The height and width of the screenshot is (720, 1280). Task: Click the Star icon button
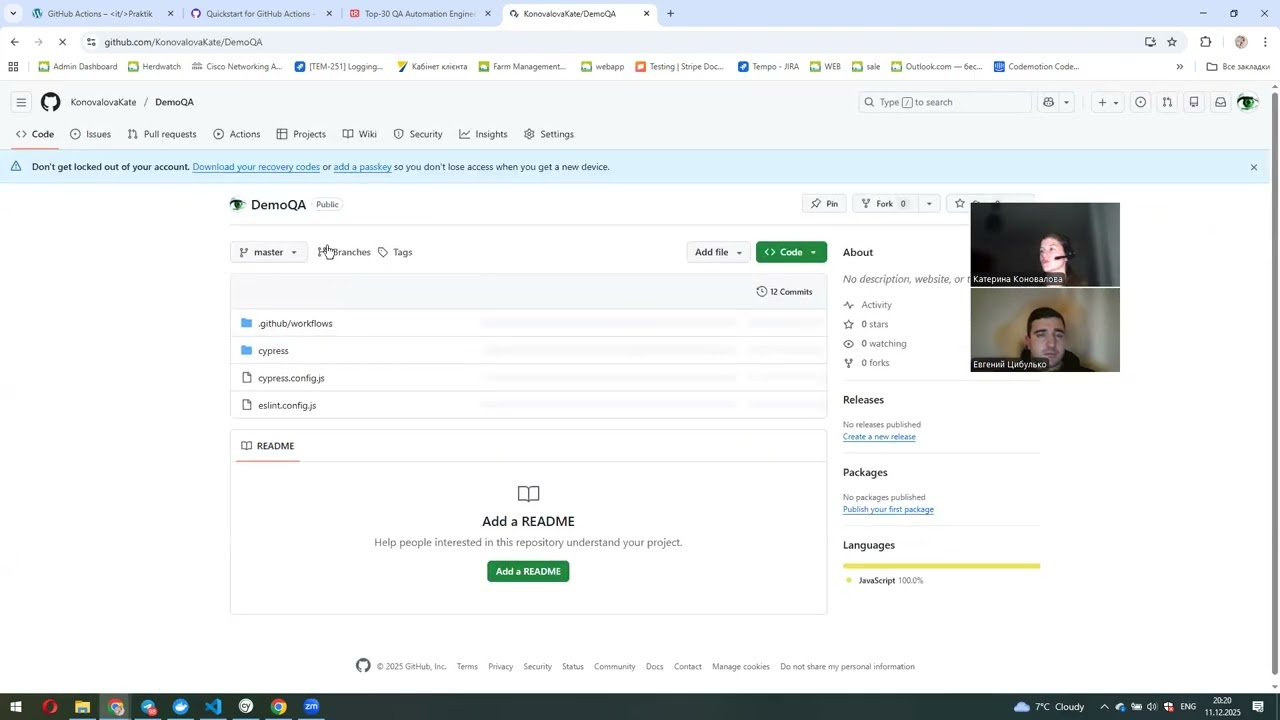(x=959, y=204)
